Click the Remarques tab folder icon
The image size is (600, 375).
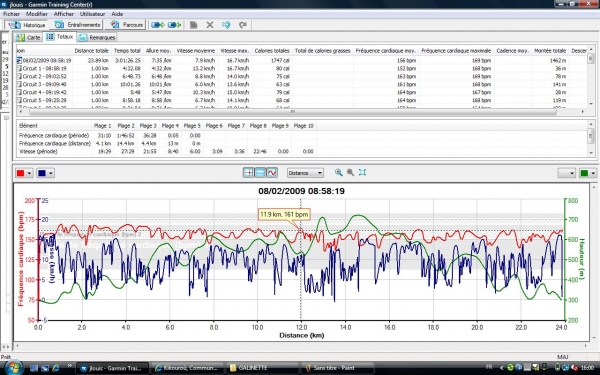(83, 38)
